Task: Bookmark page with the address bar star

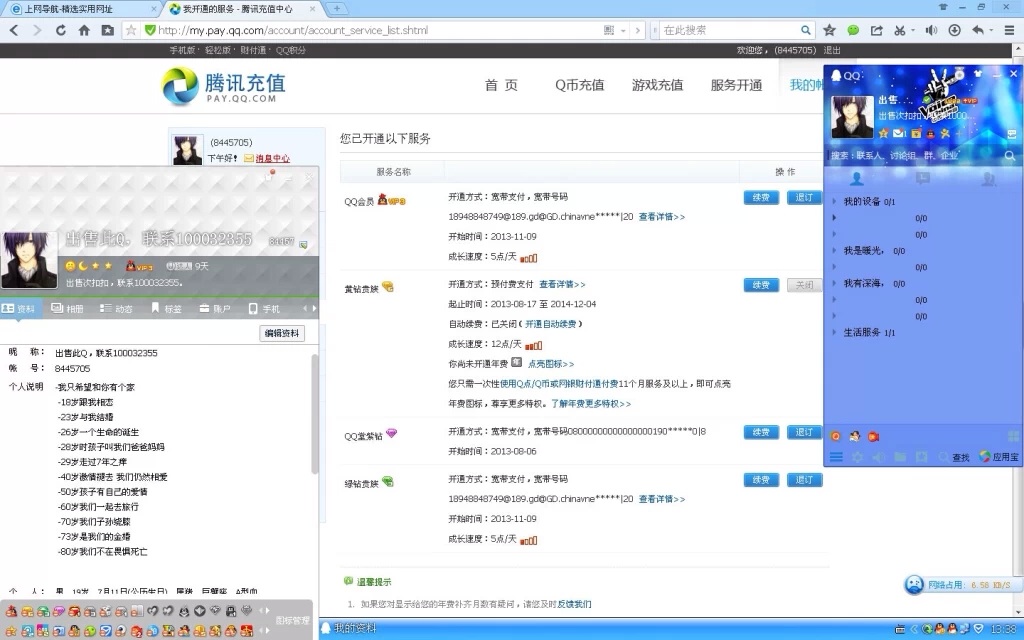Action: coord(131,30)
